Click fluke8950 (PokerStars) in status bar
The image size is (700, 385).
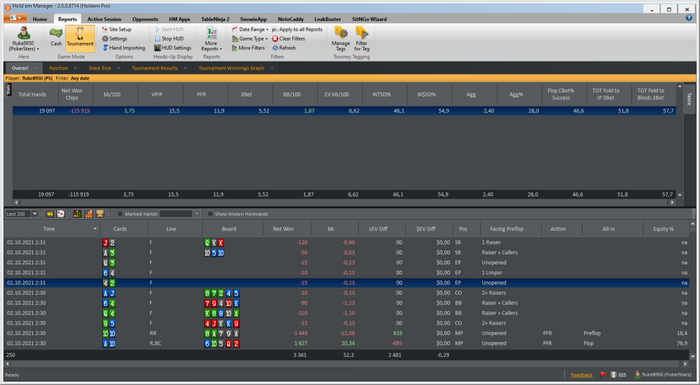(x=663, y=375)
